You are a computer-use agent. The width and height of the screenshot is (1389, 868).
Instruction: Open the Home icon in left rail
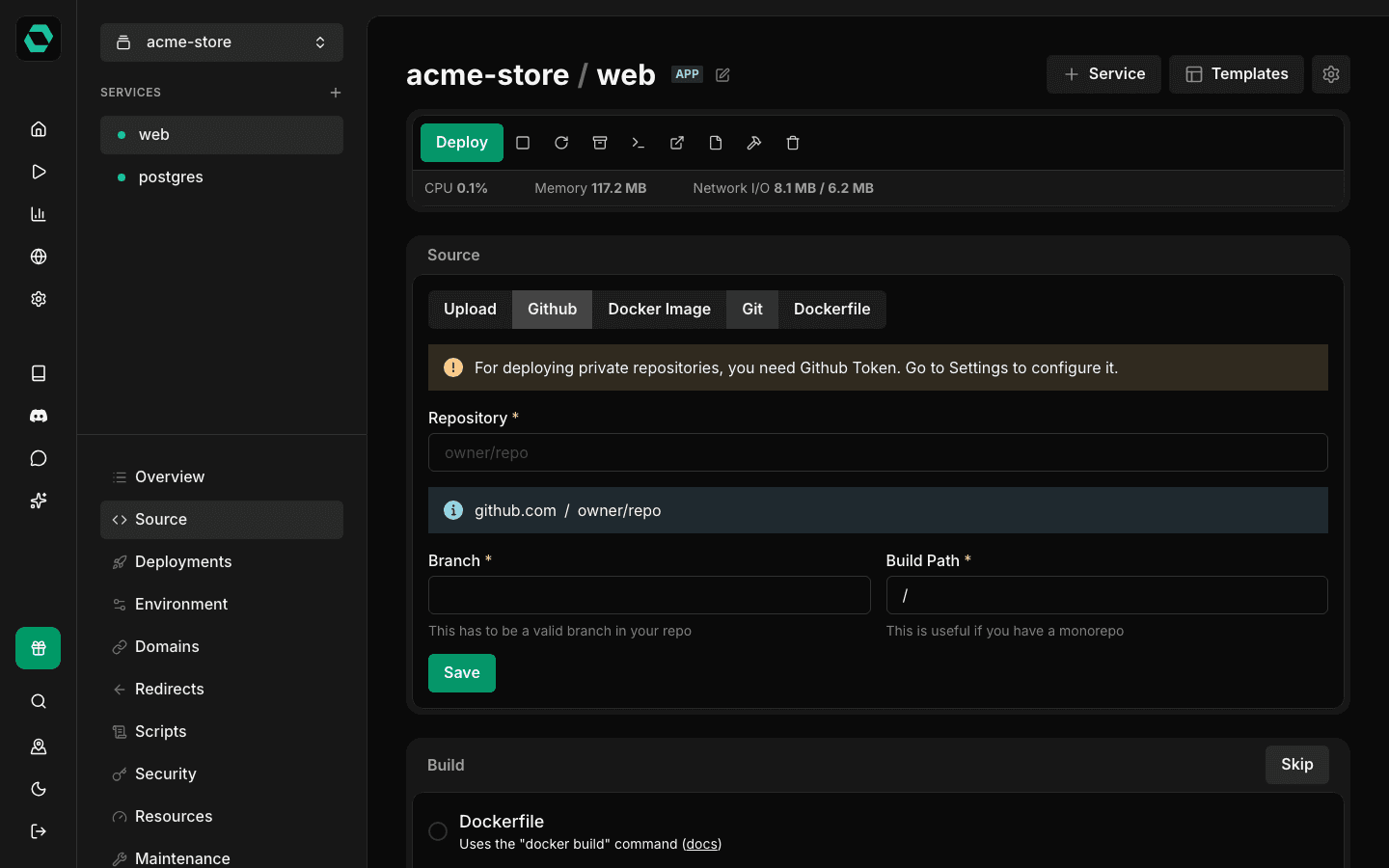39,129
